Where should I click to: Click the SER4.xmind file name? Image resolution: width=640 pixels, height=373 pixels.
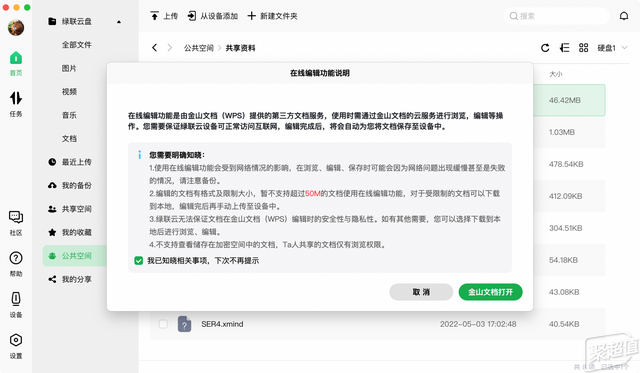point(222,324)
